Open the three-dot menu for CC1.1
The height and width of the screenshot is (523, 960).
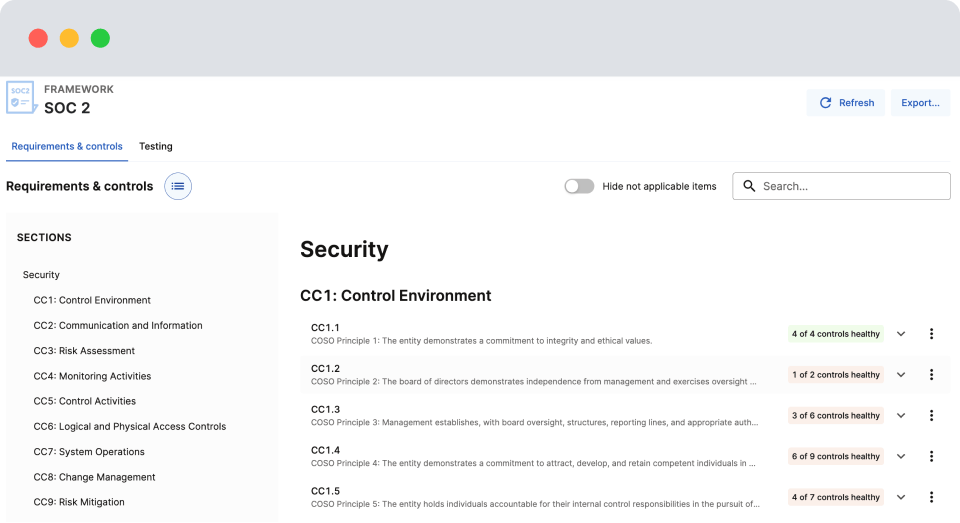click(x=931, y=334)
